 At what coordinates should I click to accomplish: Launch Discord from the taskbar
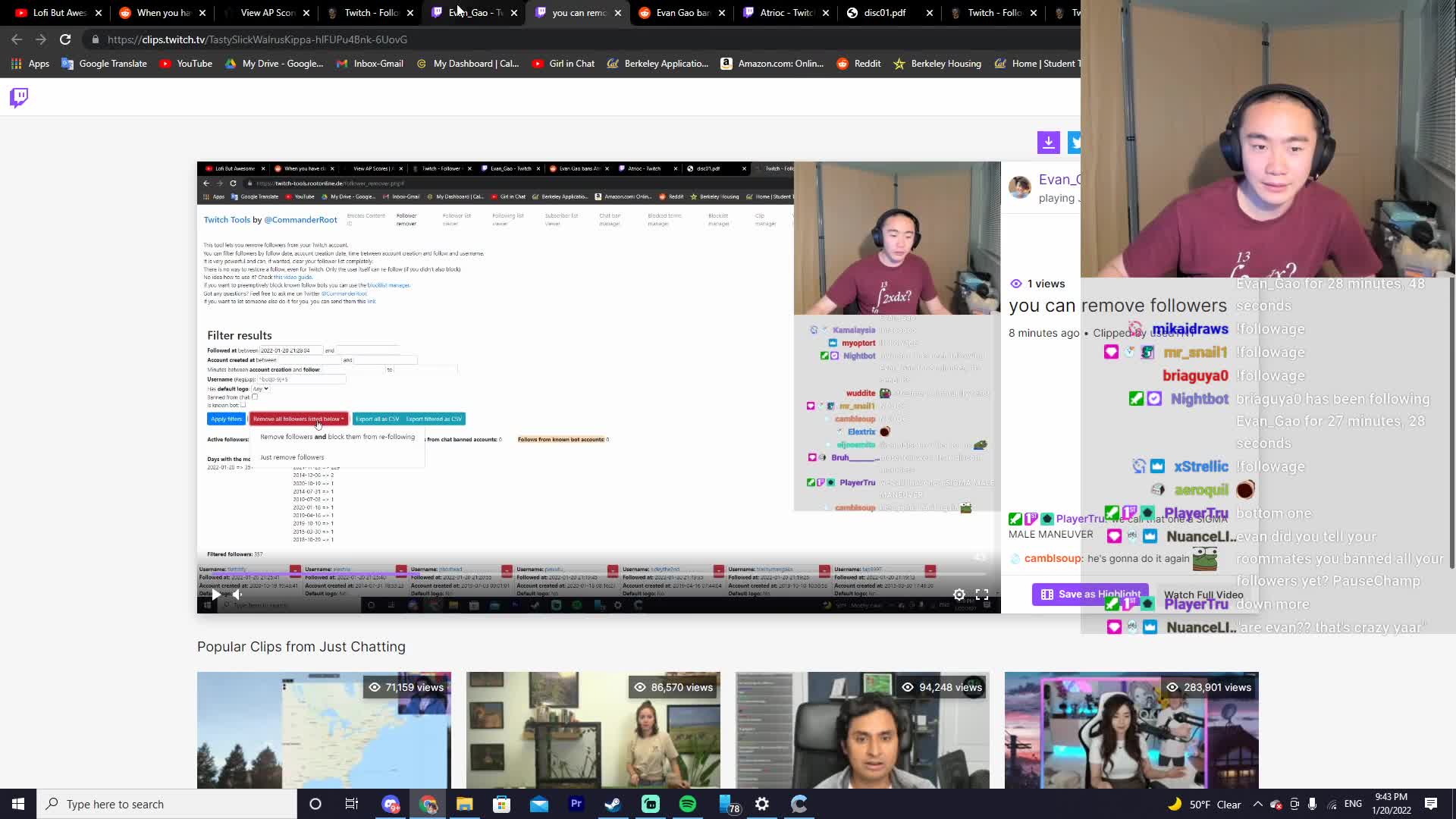391,804
